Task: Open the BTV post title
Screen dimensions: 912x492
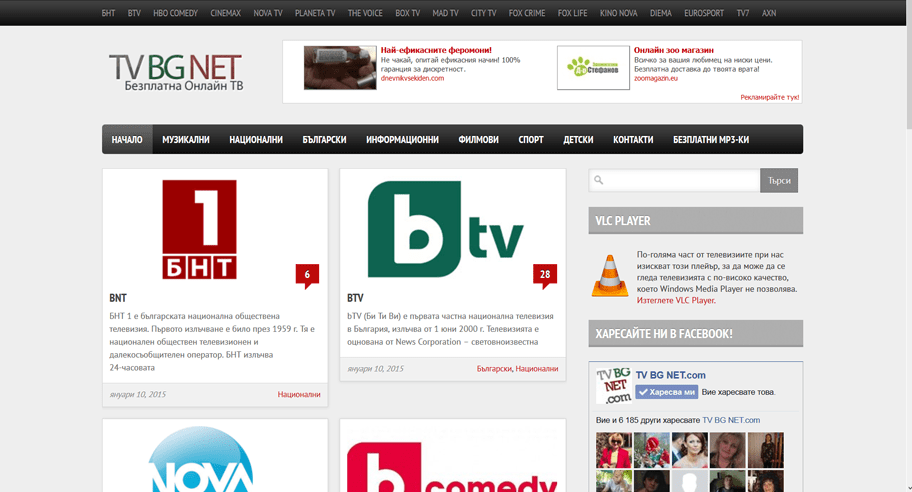Action: coord(355,298)
